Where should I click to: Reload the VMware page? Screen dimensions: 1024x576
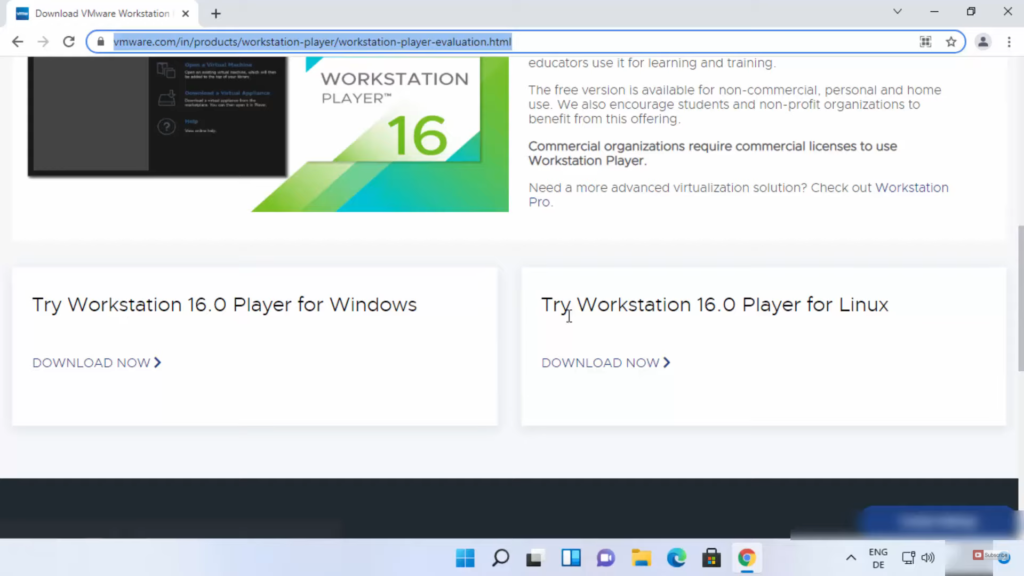pos(69,42)
